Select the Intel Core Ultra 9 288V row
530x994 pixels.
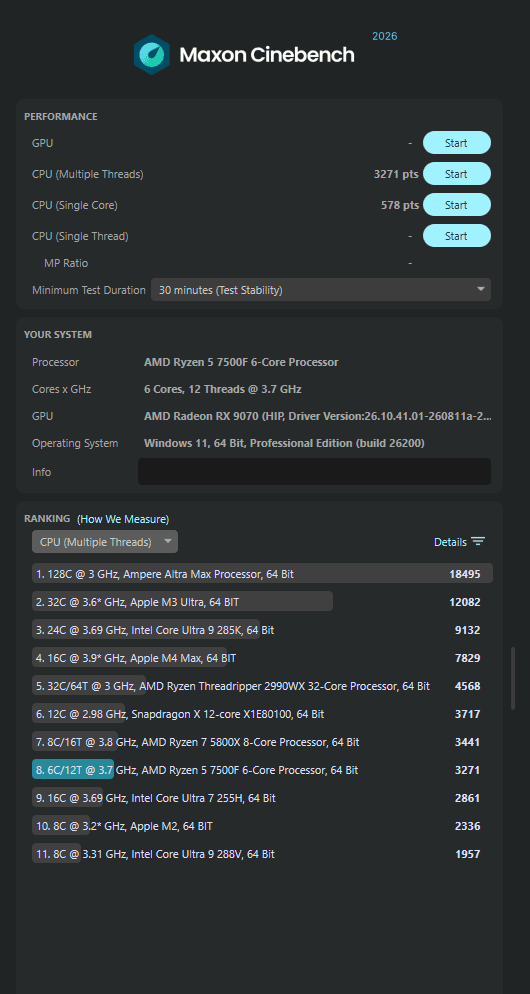tap(262, 854)
